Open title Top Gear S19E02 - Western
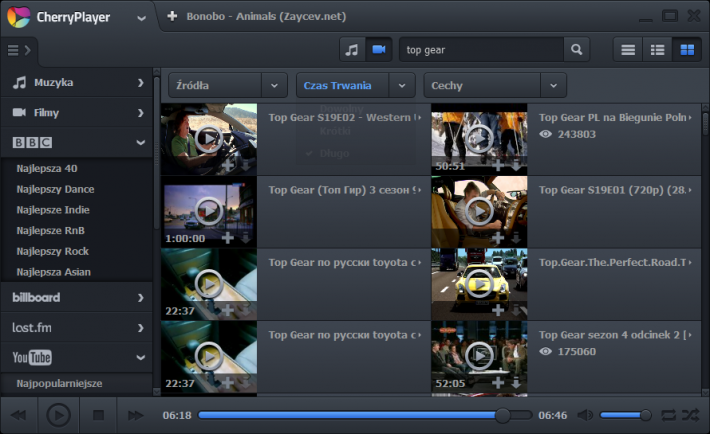 tap(340, 117)
